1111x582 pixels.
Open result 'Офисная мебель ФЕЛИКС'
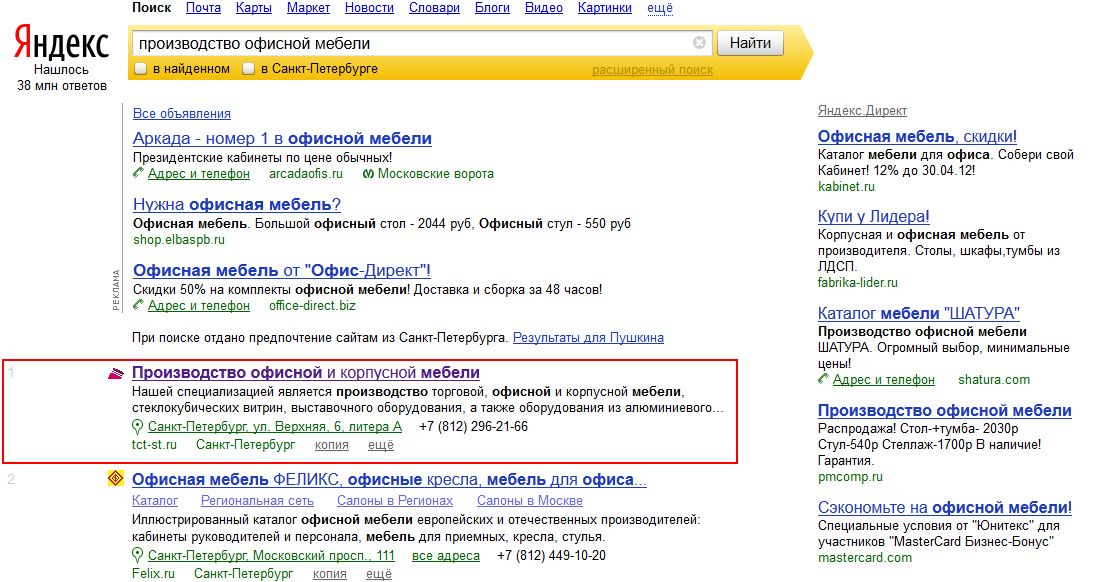(x=389, y=479)
